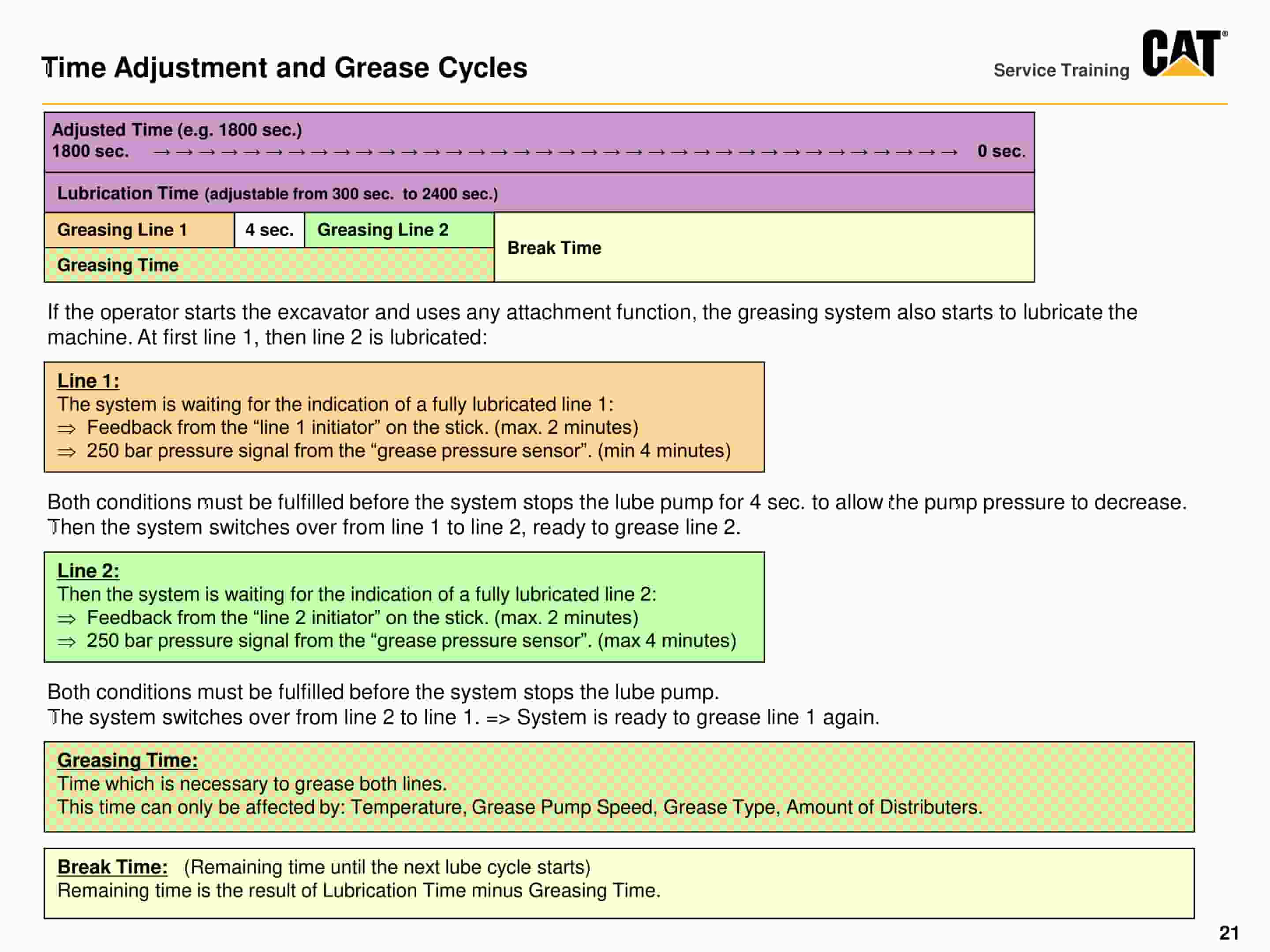
Task: Click the CAT logo
Action: pos(1184,53)
